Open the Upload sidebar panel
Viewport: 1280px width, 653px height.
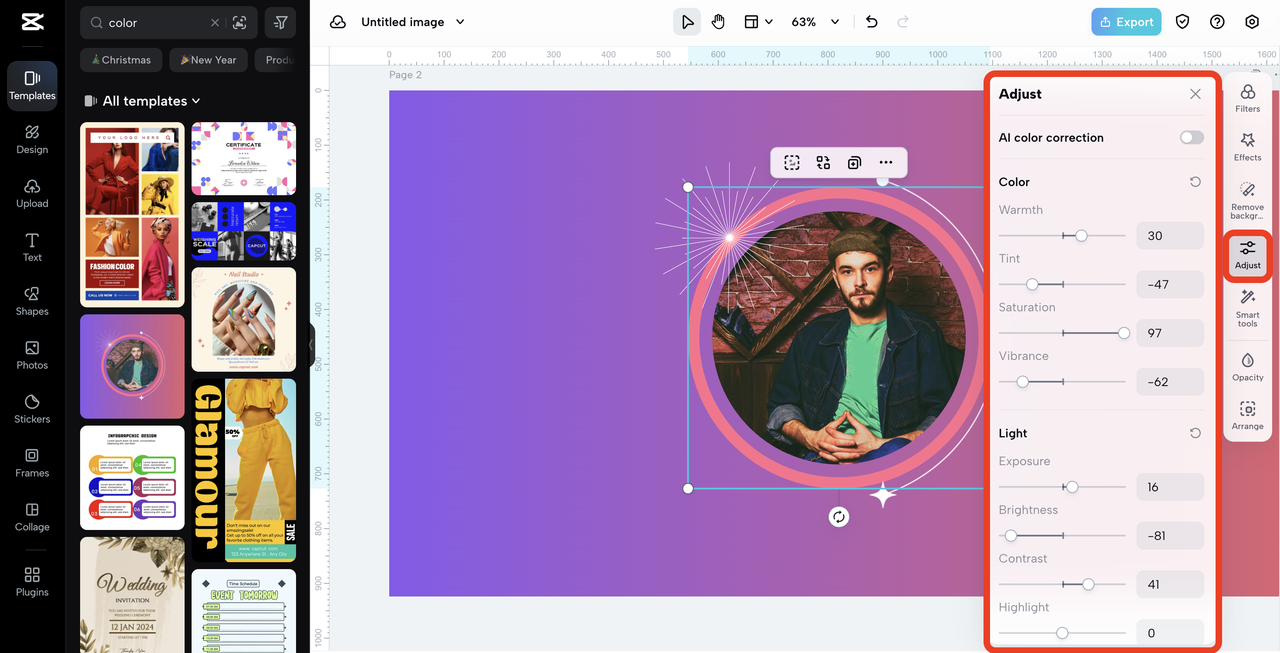pos(32,193)
